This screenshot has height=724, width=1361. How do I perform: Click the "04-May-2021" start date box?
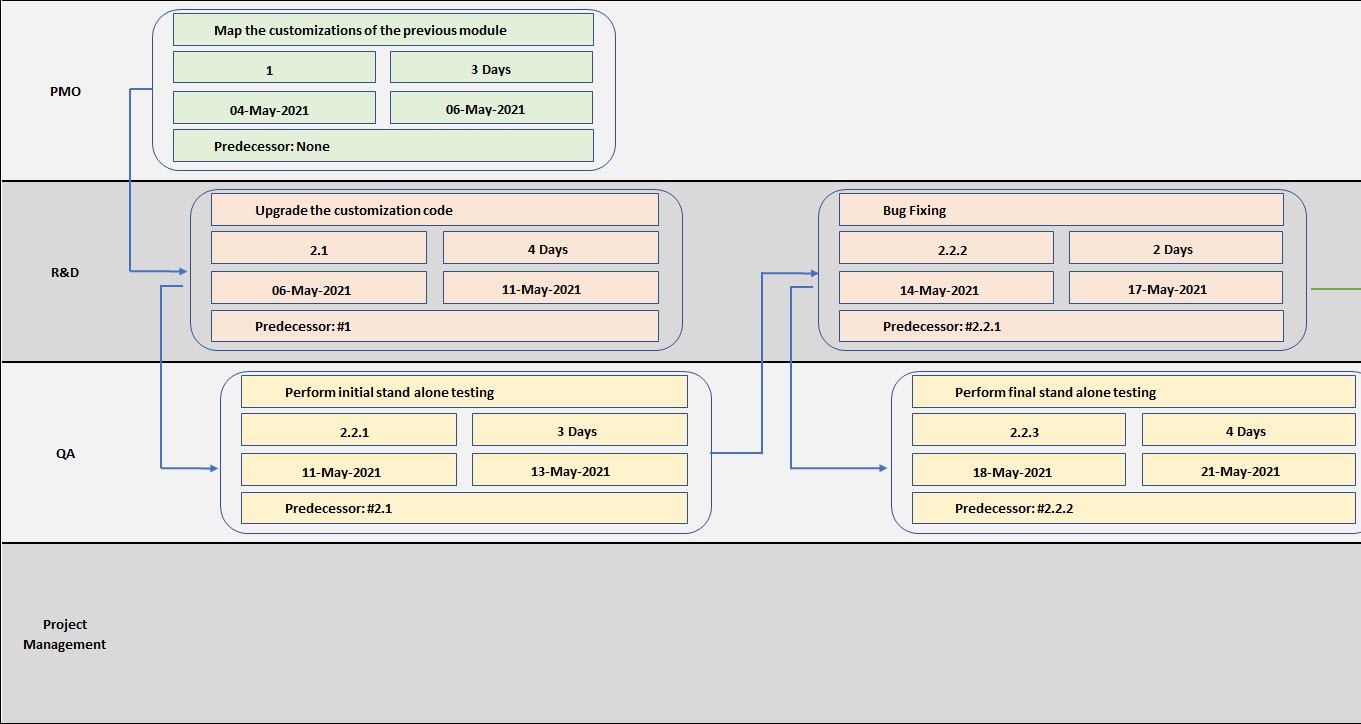[x=273, y=107]
